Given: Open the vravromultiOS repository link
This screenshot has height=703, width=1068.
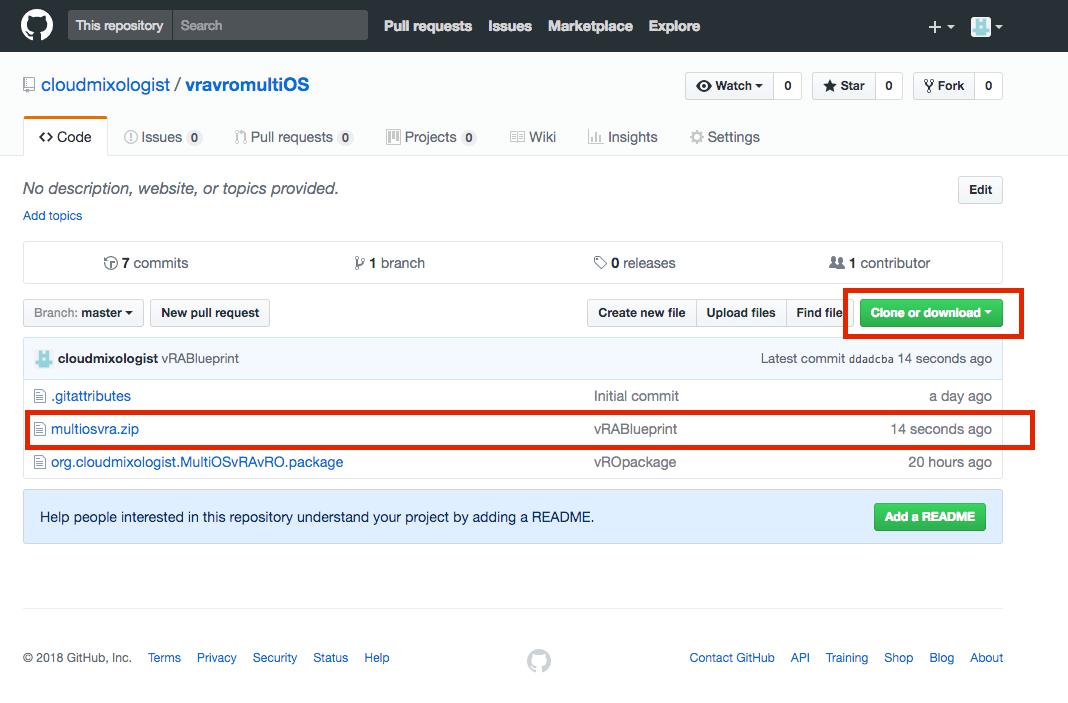Looking at the screenshot, I should click(x=247, y=84).
